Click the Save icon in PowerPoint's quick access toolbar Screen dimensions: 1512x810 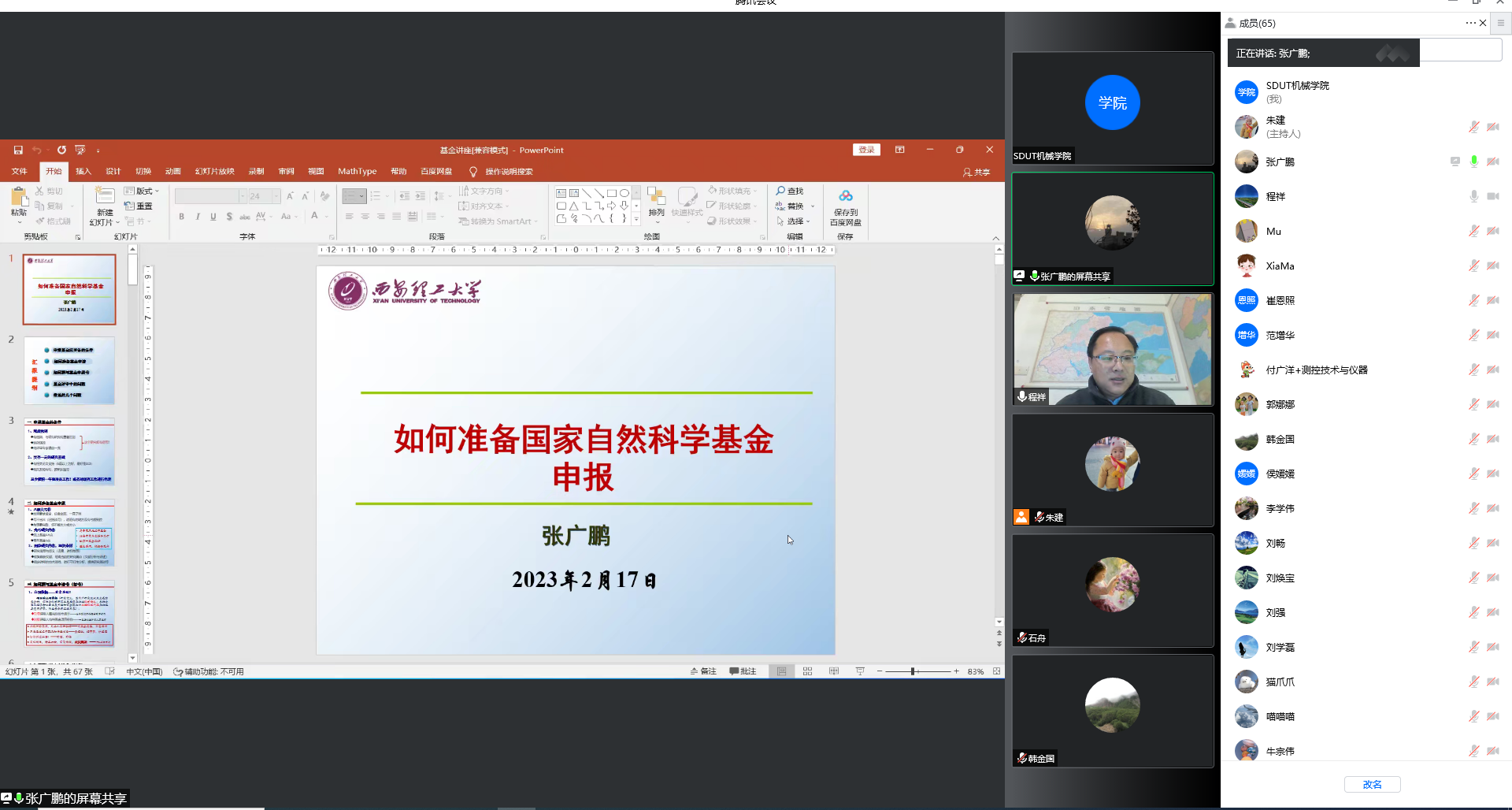(x=18, y=150)
